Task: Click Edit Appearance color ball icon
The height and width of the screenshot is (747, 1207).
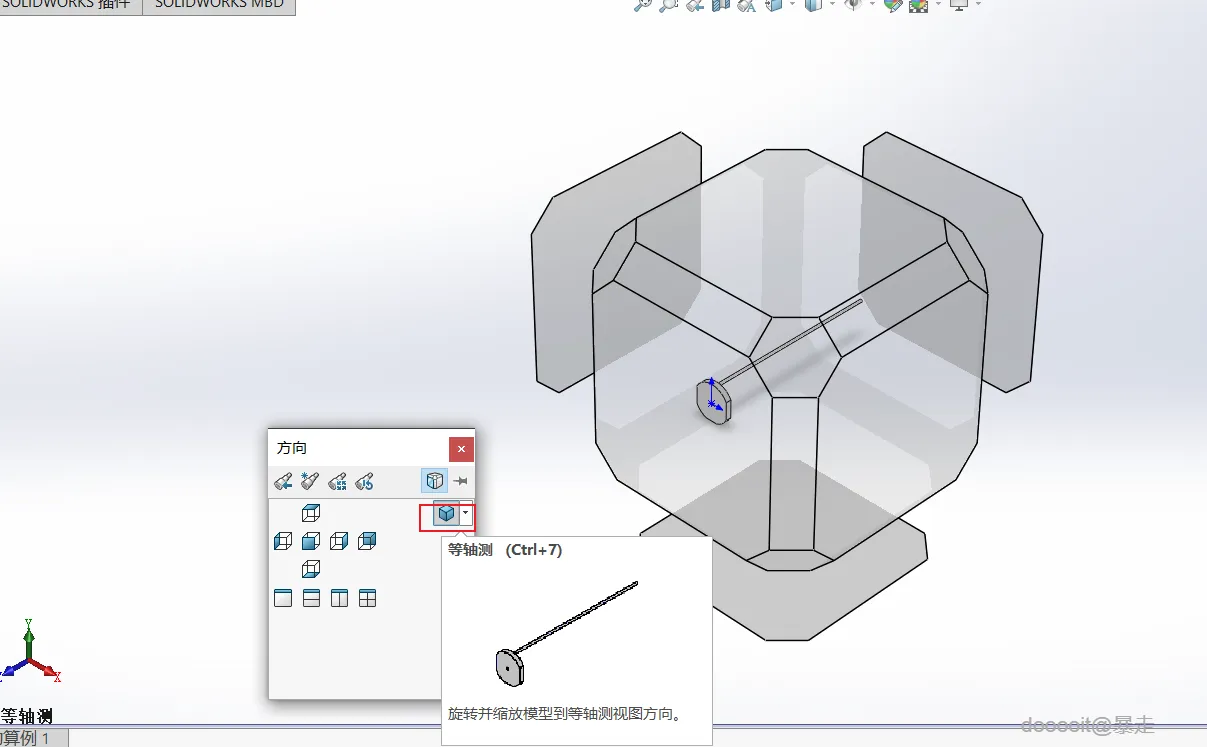Action: [893, 5]
